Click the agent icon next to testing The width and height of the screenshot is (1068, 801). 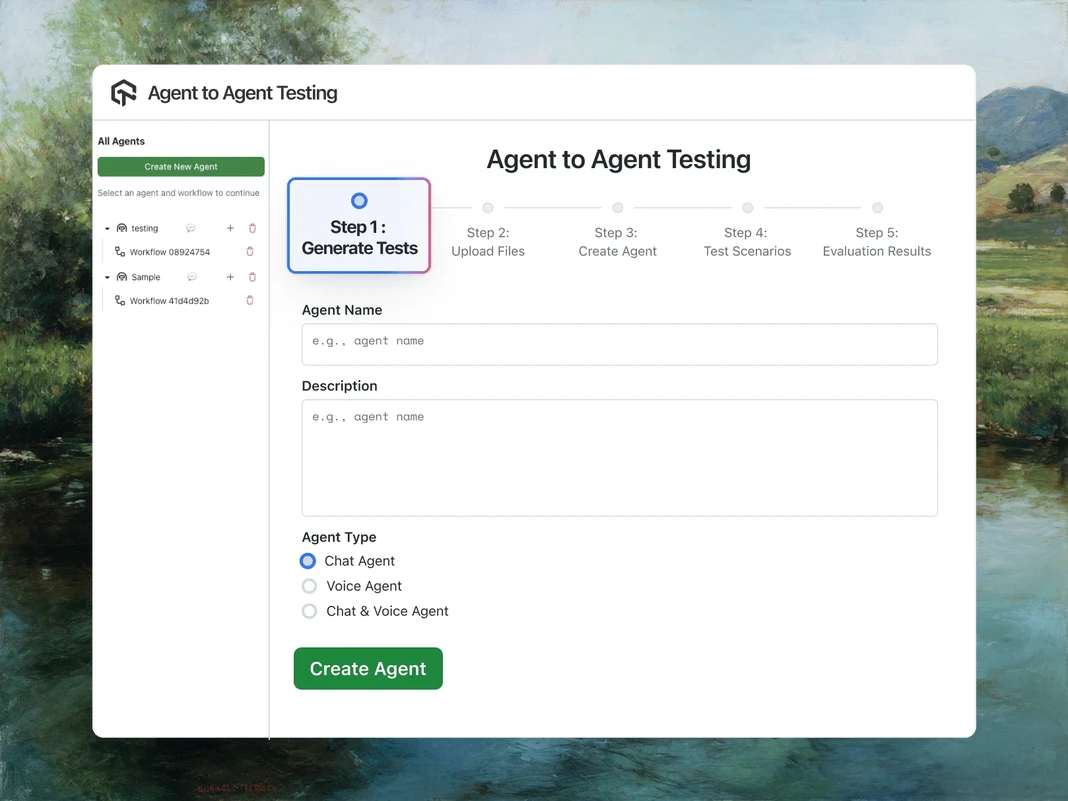tap(122, 228)
